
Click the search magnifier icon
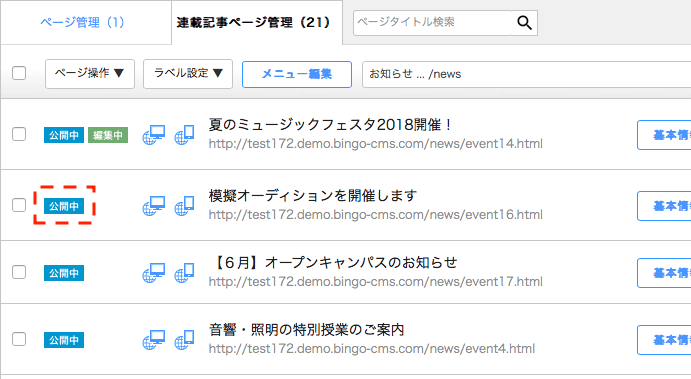pyautogui.click(x=524, y=22)
